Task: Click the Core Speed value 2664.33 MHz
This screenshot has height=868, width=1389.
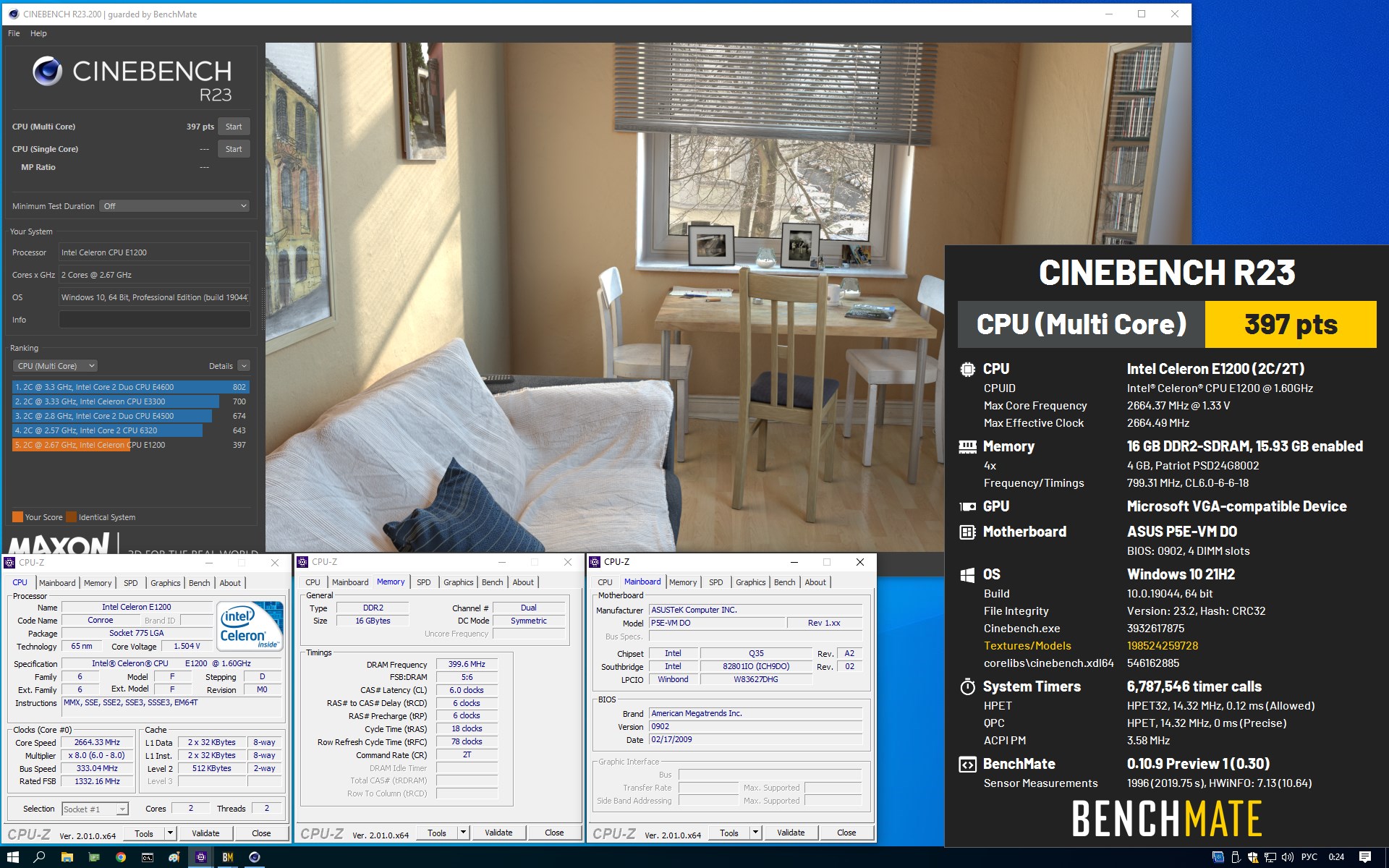Action: click(97, 742)
